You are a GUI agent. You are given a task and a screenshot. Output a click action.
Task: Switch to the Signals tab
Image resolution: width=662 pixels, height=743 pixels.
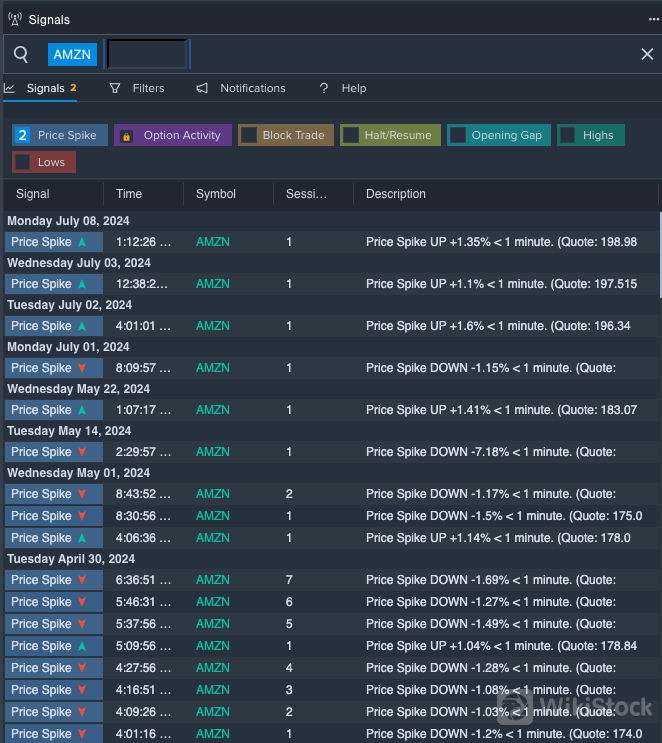45,88
